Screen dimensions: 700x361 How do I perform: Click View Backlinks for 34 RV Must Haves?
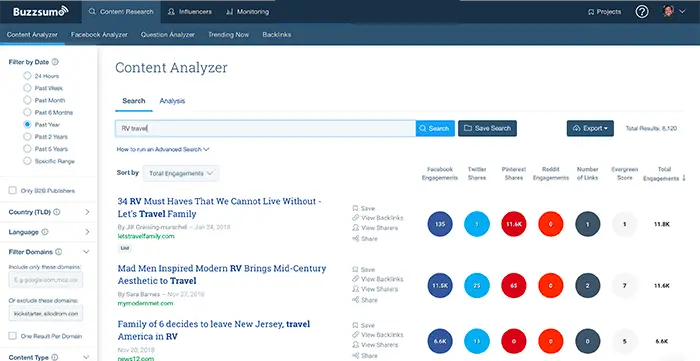[x=378, y=218]
